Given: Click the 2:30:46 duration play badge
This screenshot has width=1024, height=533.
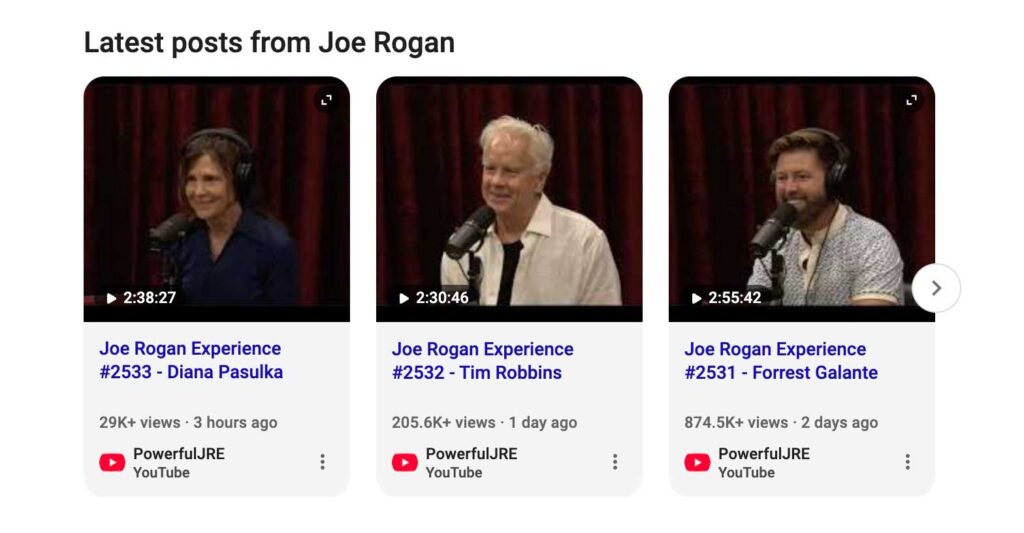Looking at the screenshot, I should pyautogui.click(x=434, y=298).
